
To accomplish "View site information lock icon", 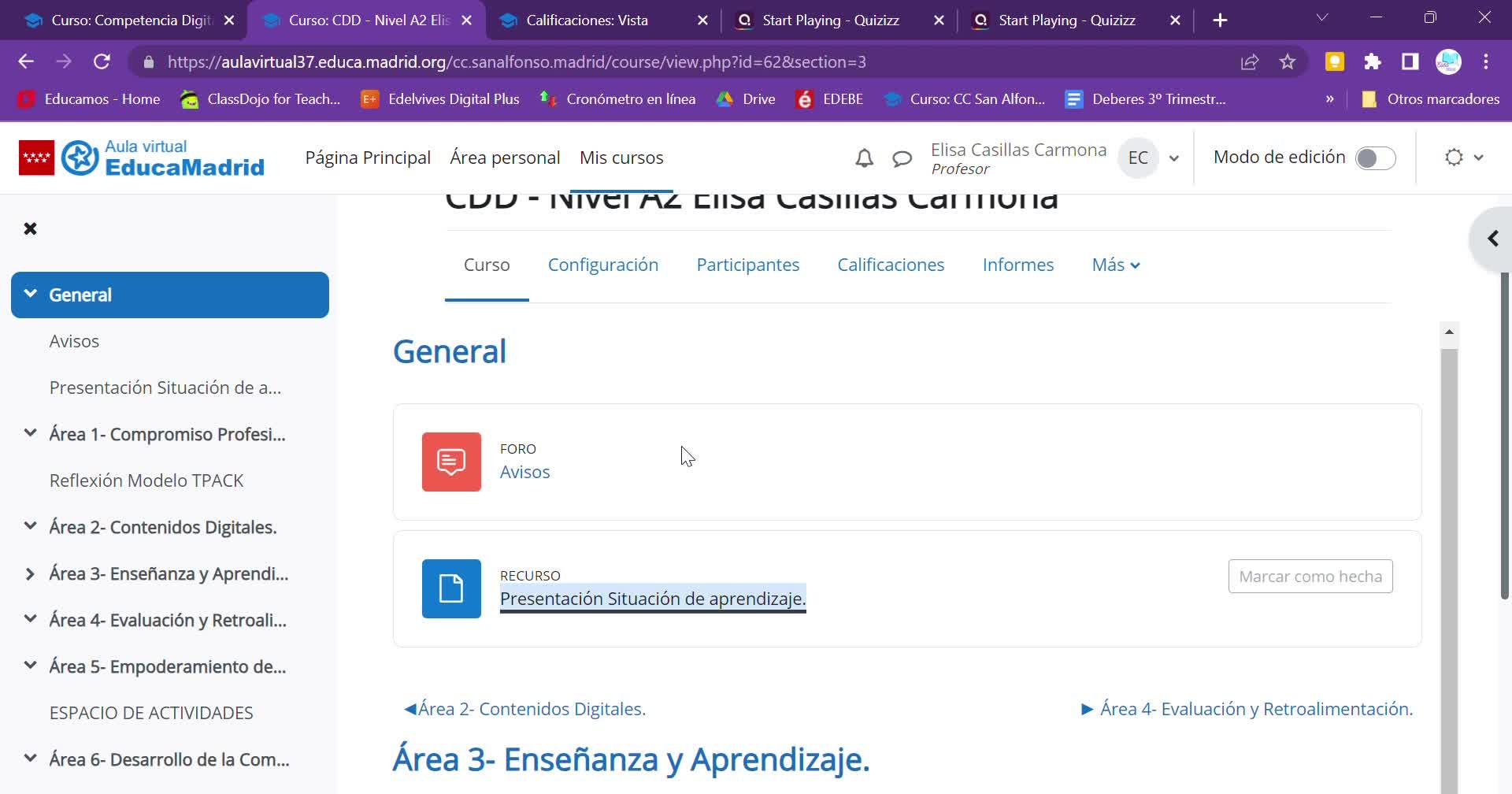I will 148,61.
